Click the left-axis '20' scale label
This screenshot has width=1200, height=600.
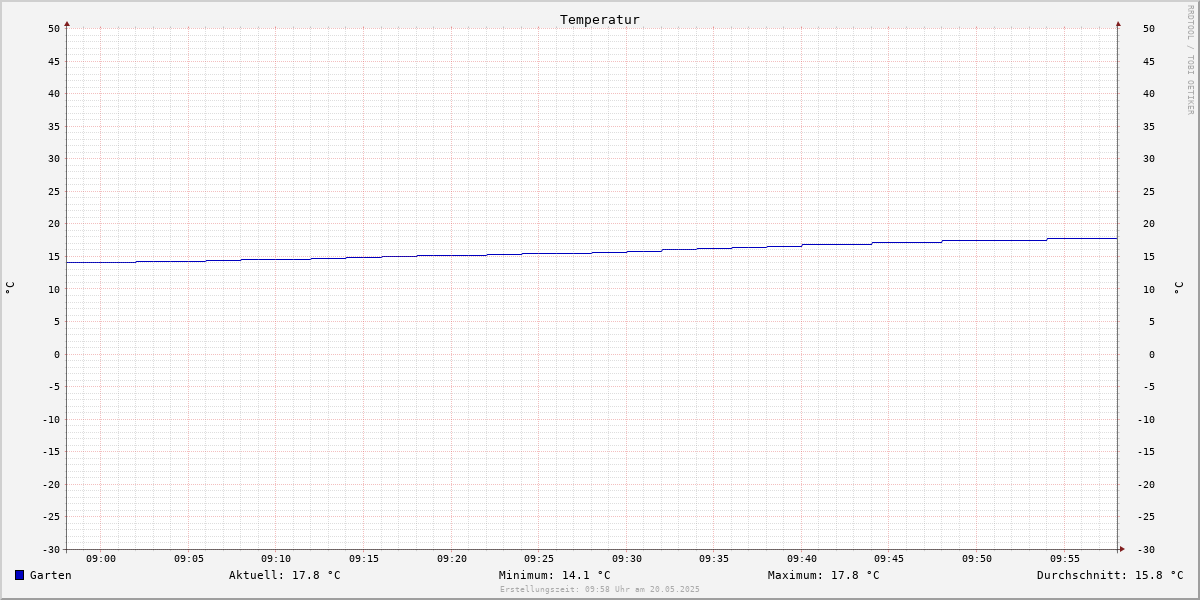click(54, 224)
